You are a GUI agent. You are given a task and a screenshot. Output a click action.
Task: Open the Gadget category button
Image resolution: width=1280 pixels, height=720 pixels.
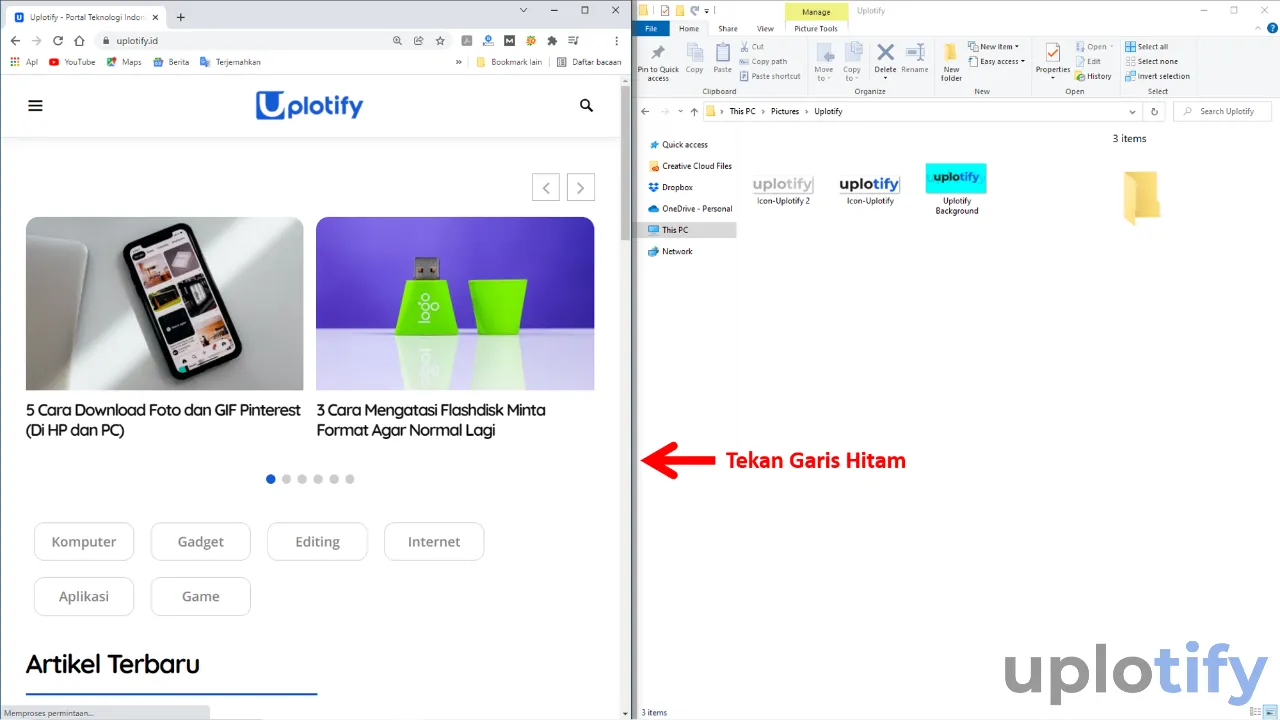201,541
